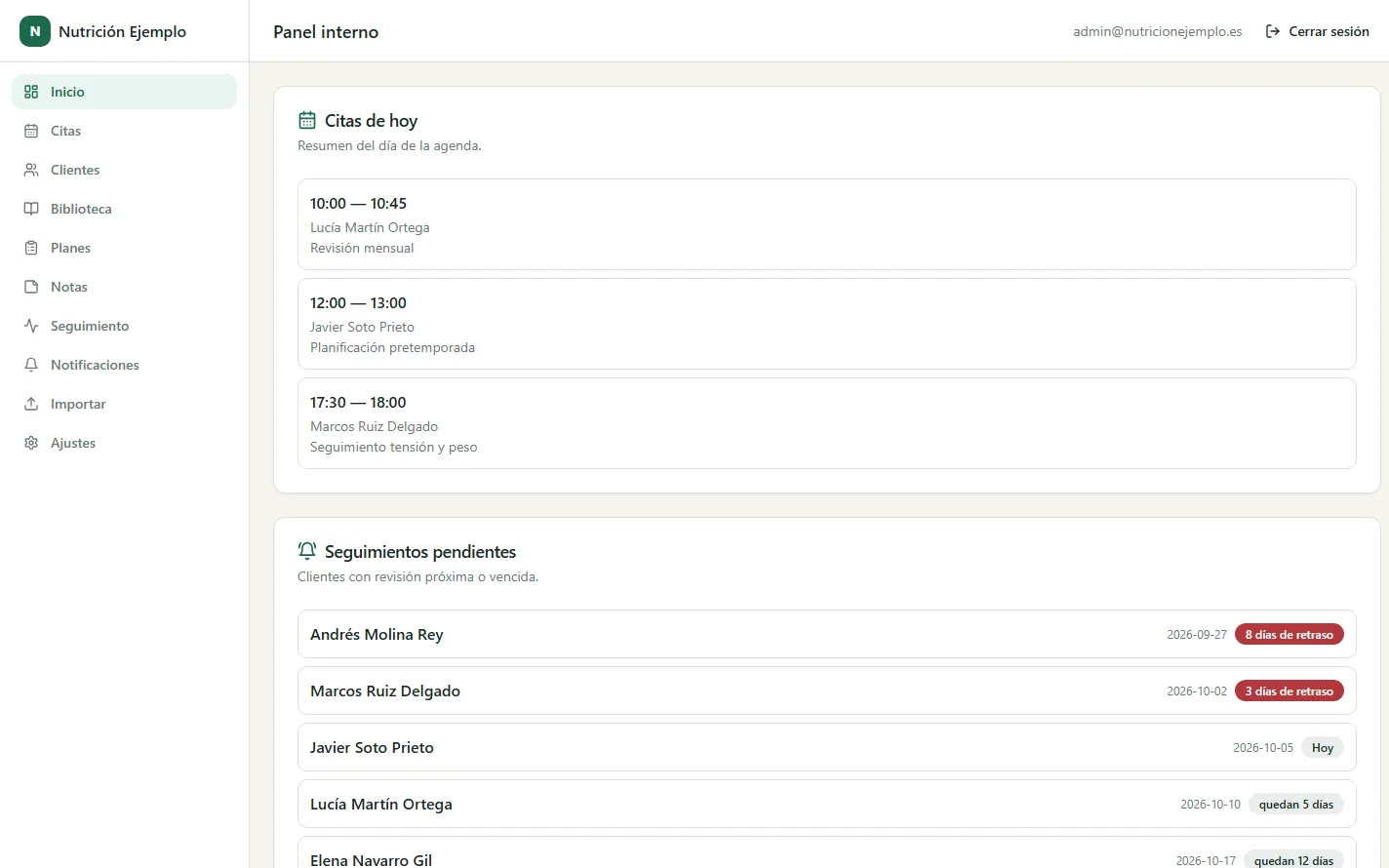The width and height of the screenshot is (1389, 868).
Task: Open Seguimiento from the sidebar
Action: 124,326
